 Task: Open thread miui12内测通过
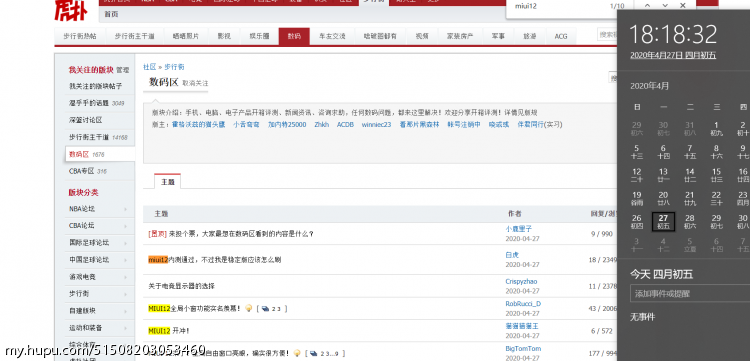point(214,260)
